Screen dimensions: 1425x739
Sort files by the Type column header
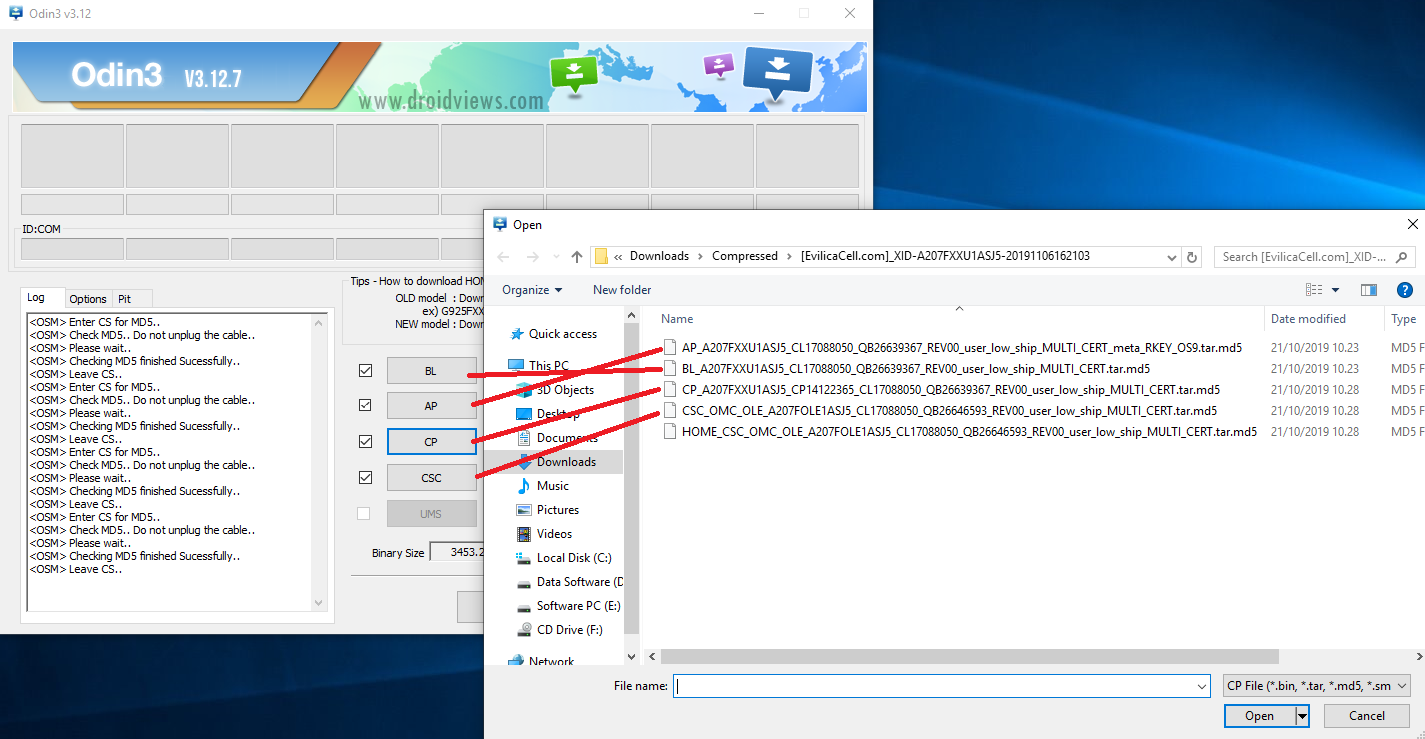[x=1404, y=319]
